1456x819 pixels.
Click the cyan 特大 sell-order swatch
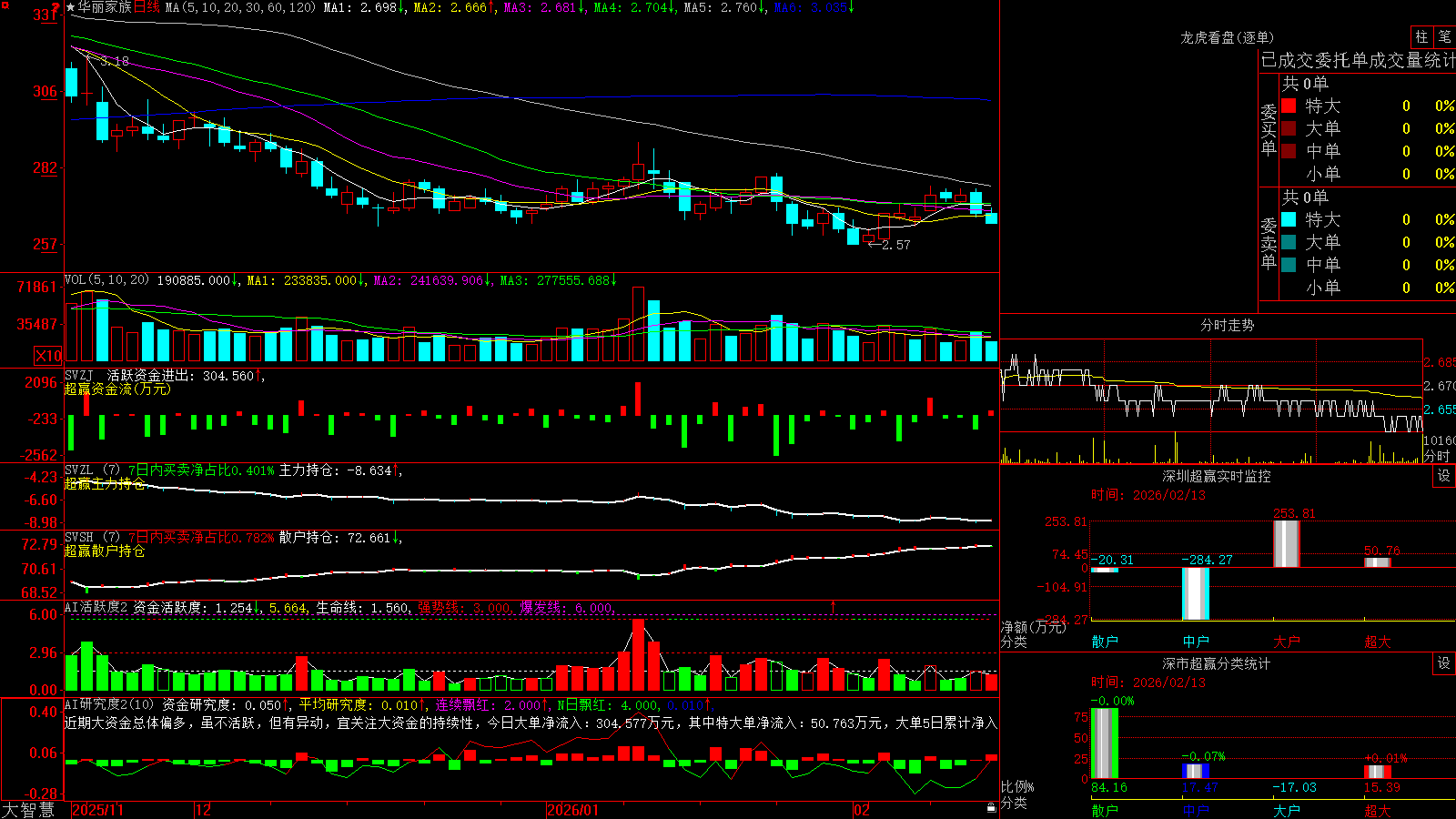(1289, 219)
